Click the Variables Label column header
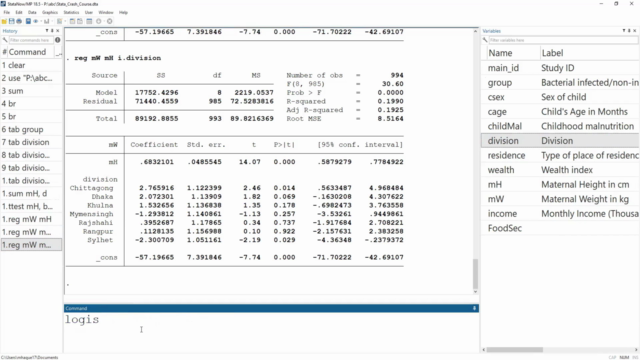The height and width of the screenshot is (360, 640). click(x=552, y=53)
